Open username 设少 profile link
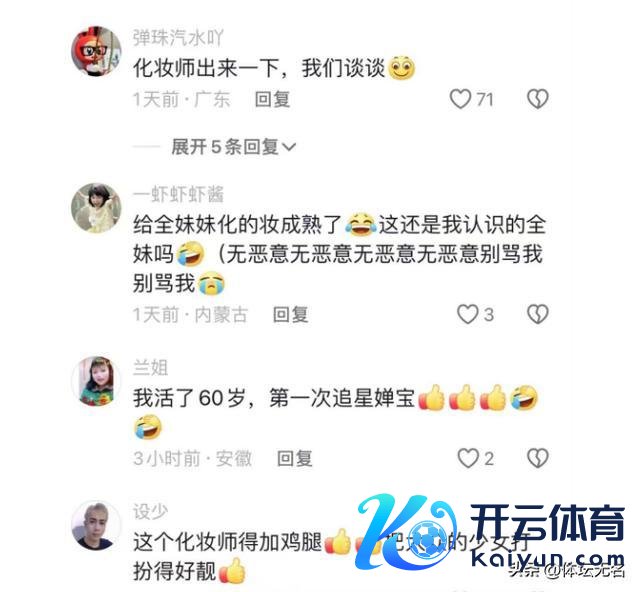The image size is (640, 592). pyautogui.click(x=150, y=512)
